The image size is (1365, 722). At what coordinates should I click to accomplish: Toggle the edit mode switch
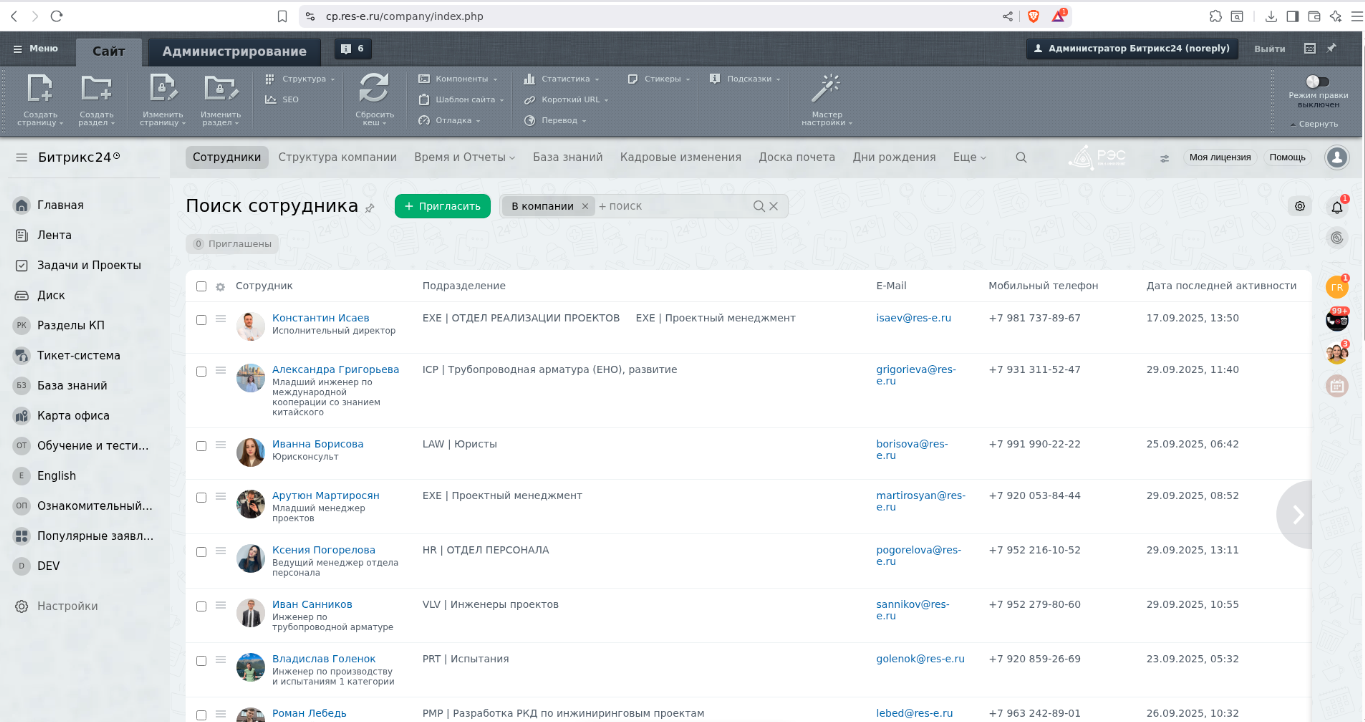pyautogui.click(x=1317, y=81)
